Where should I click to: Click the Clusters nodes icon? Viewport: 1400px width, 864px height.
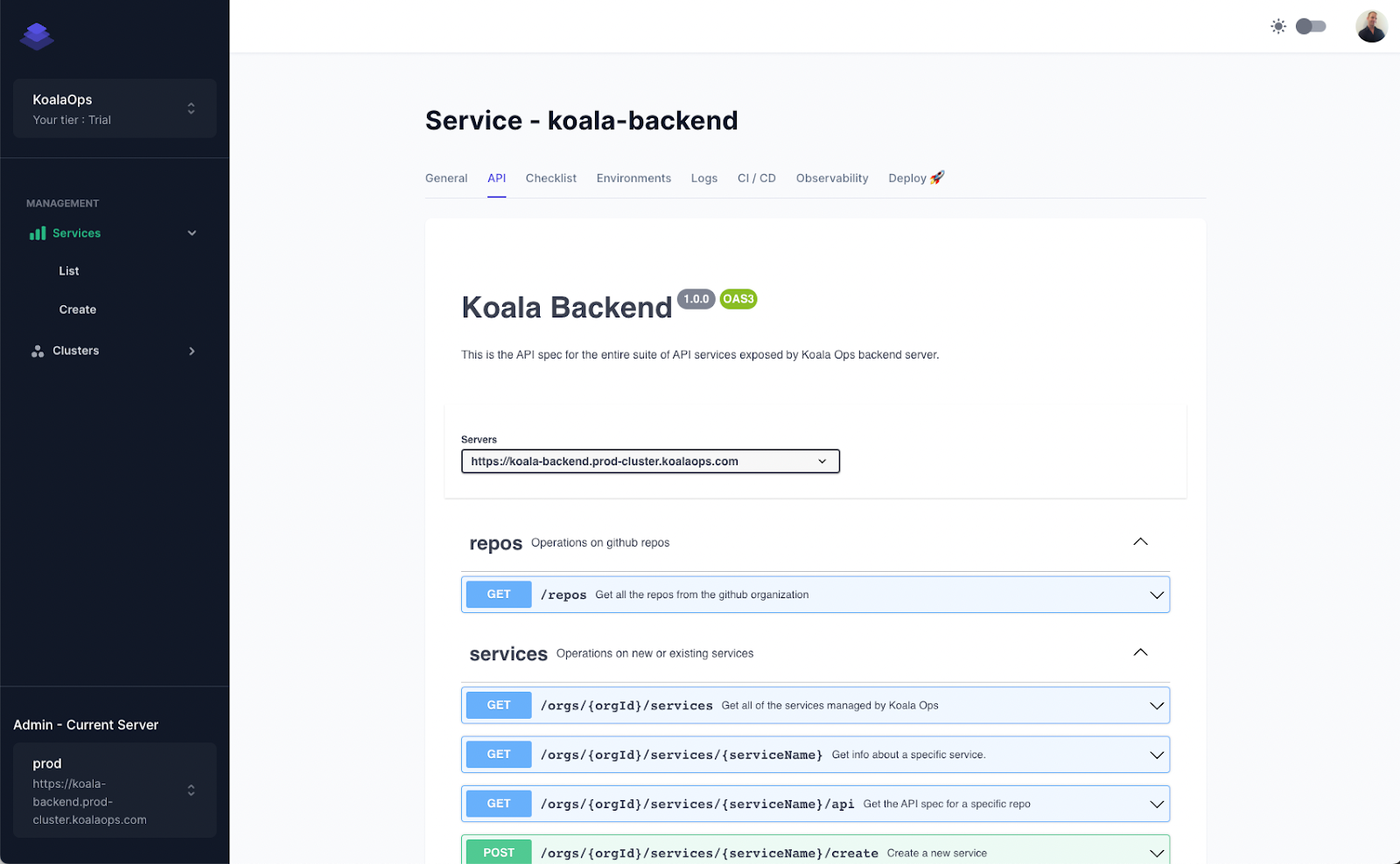[38, 352]
